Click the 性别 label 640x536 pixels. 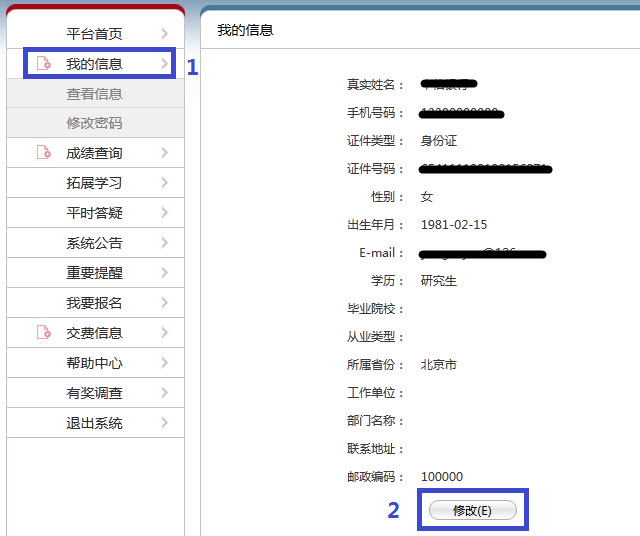(387, 197)
